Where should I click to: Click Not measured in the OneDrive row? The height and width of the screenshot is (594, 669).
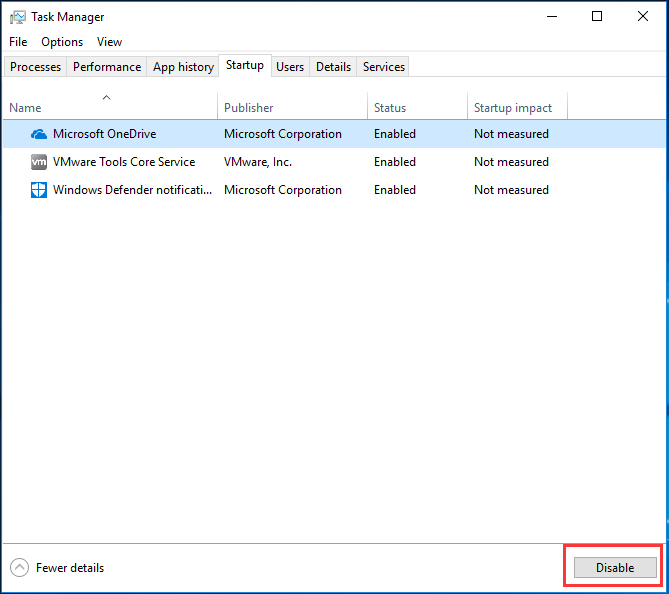coord(511,134)
